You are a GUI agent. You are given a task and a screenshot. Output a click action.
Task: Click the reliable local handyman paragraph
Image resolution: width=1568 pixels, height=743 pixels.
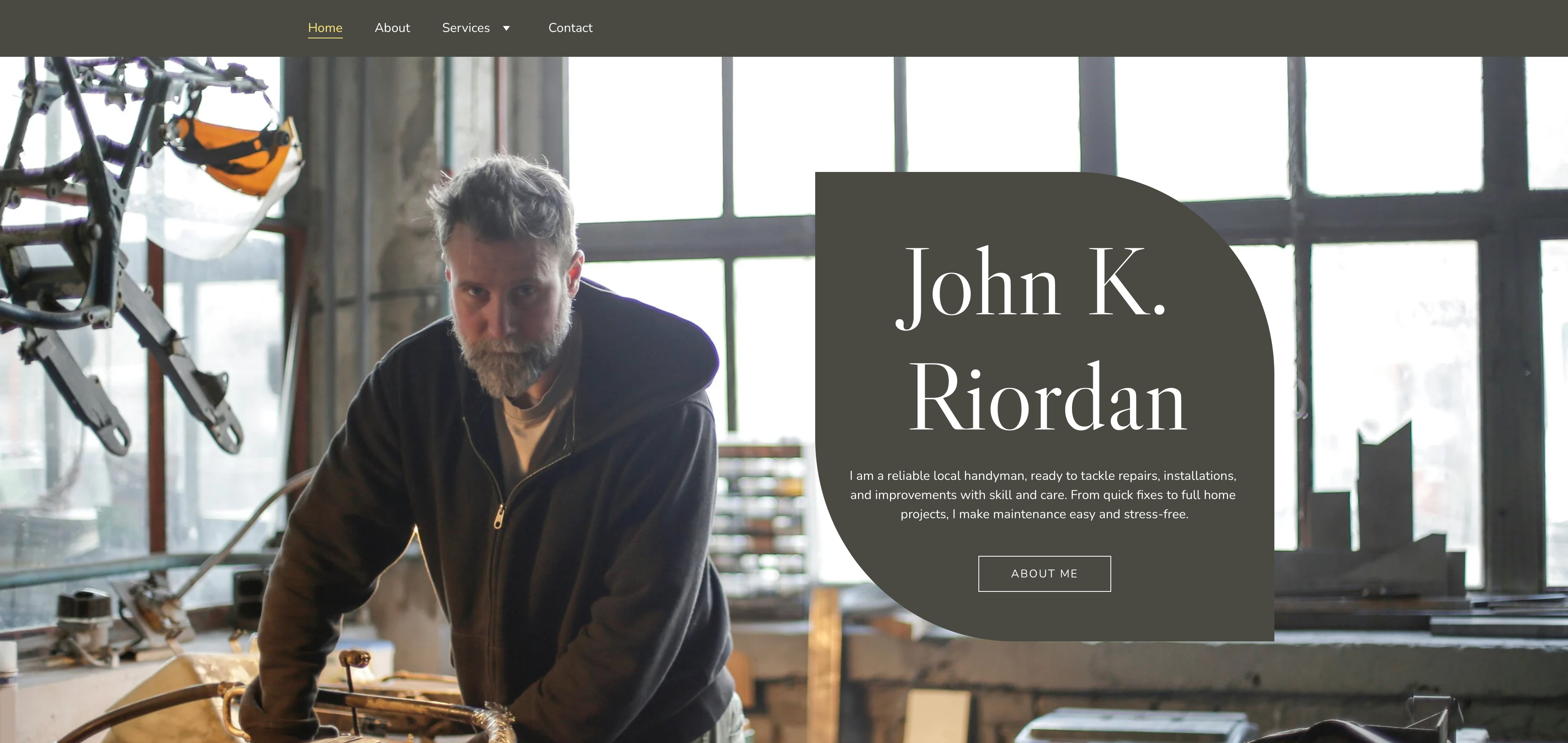click(x=1044, y=495)
